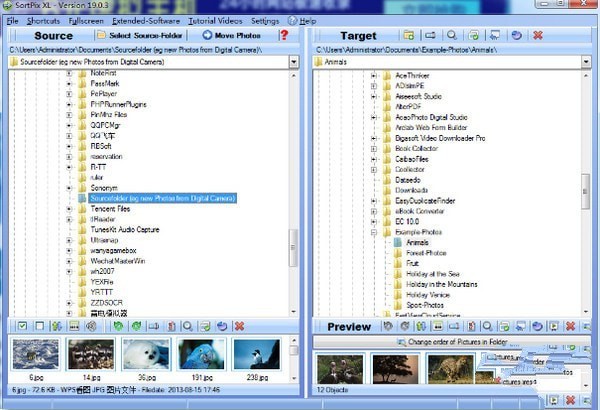Click the blue refresh globe icon in Preview toolbar

point(537,326)
